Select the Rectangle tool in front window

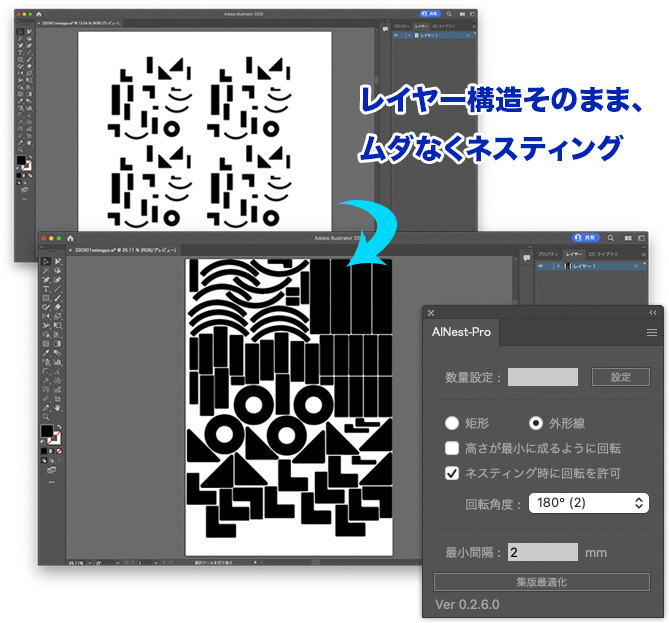(x=45, y=298)
